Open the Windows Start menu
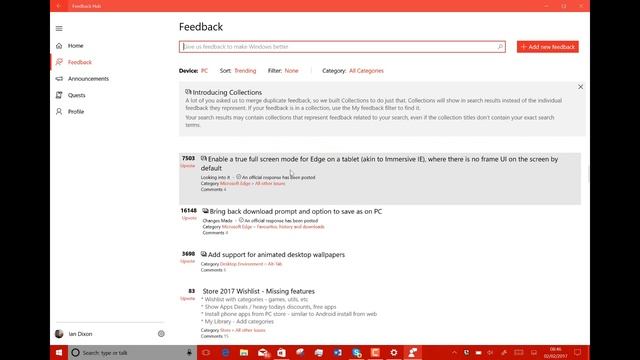640x360 pixels. coord(59,353)
